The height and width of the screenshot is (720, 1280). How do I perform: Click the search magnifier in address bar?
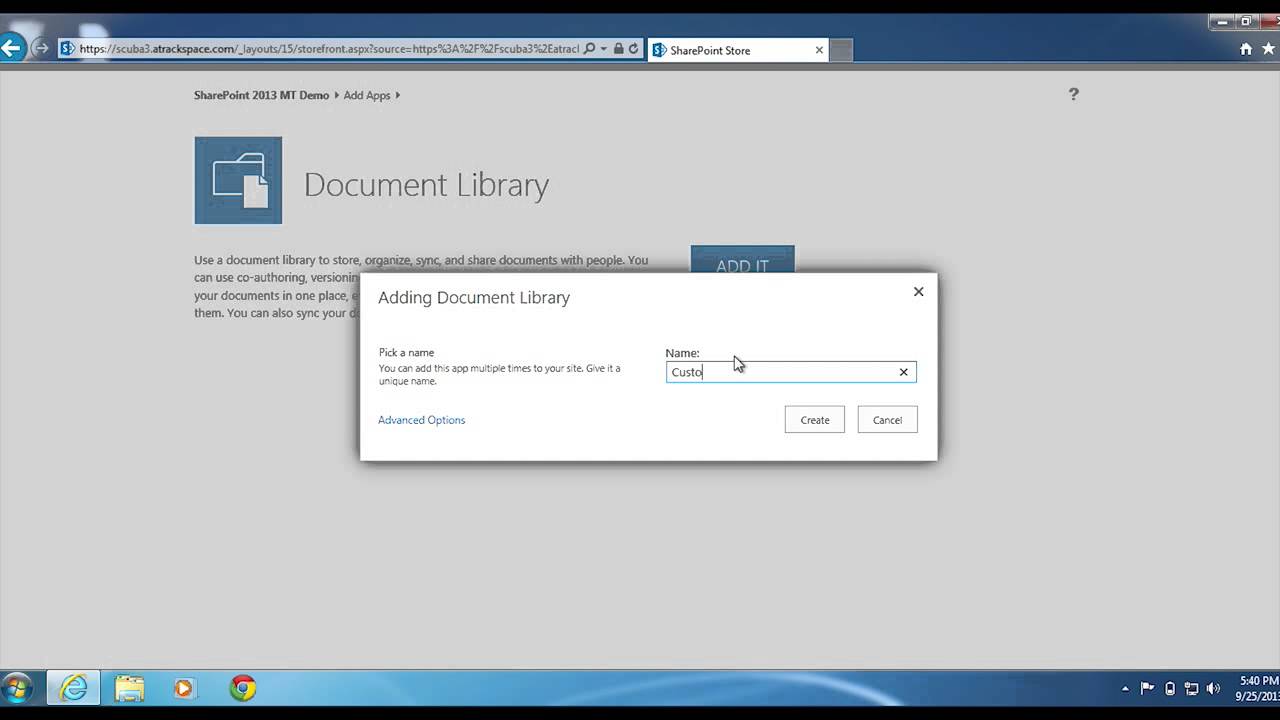tap(589, 48)
